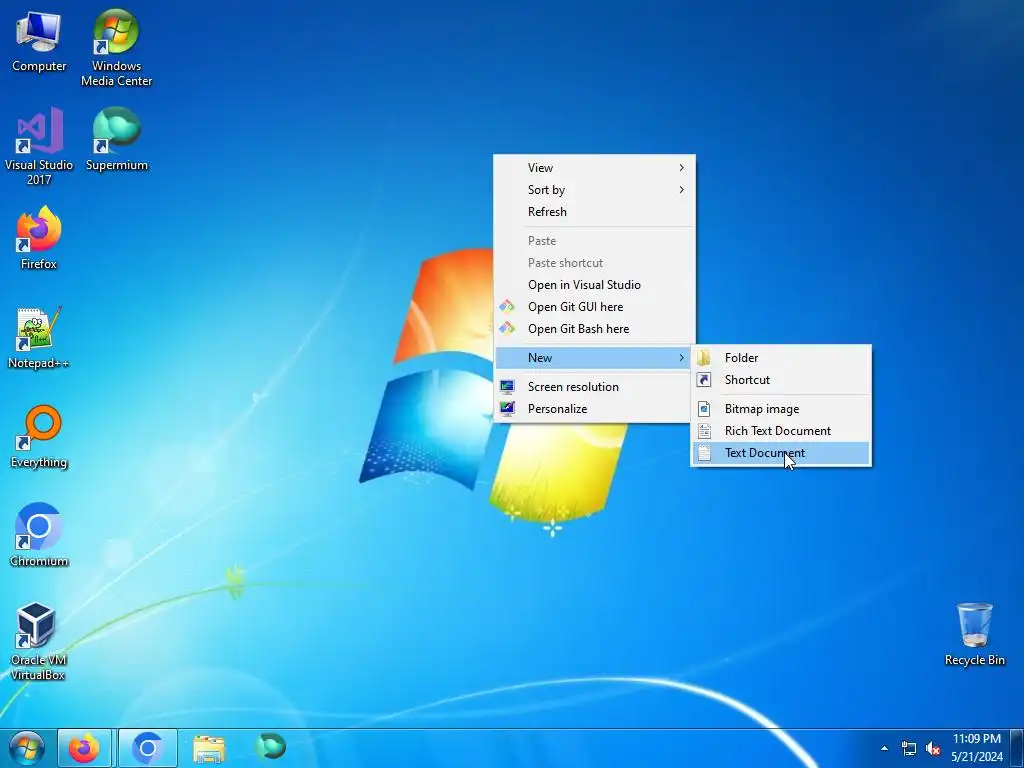The image size is (1024, 768).
Task: Select the Computer desktop icon
Action: [x=39, y=40]
